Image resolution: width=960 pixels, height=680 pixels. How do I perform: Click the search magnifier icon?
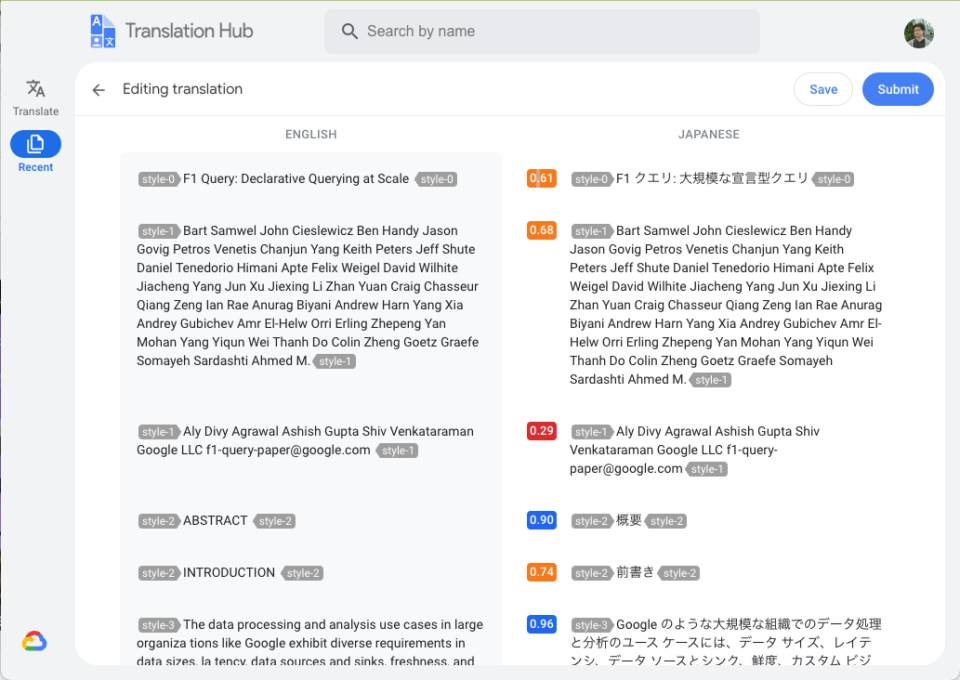(x=349, y=31)
